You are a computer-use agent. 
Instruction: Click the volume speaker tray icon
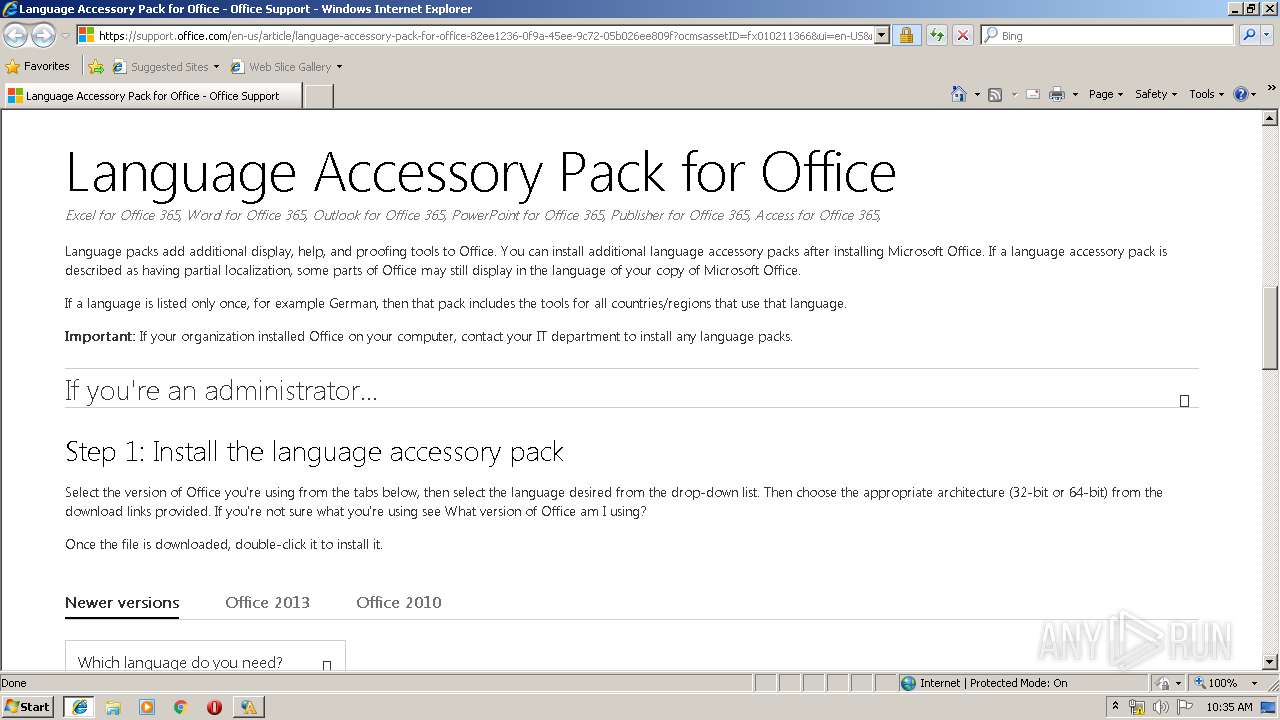pyautogui.click(x=1160, y=707)
